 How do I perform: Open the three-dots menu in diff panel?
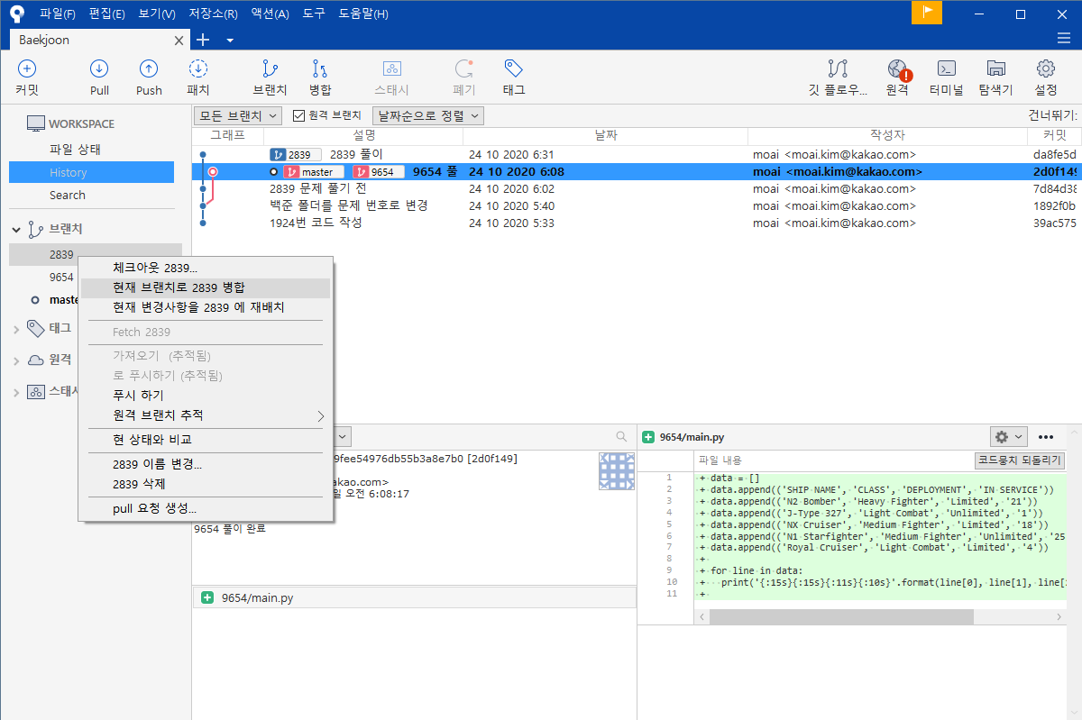coord(1045,436)
